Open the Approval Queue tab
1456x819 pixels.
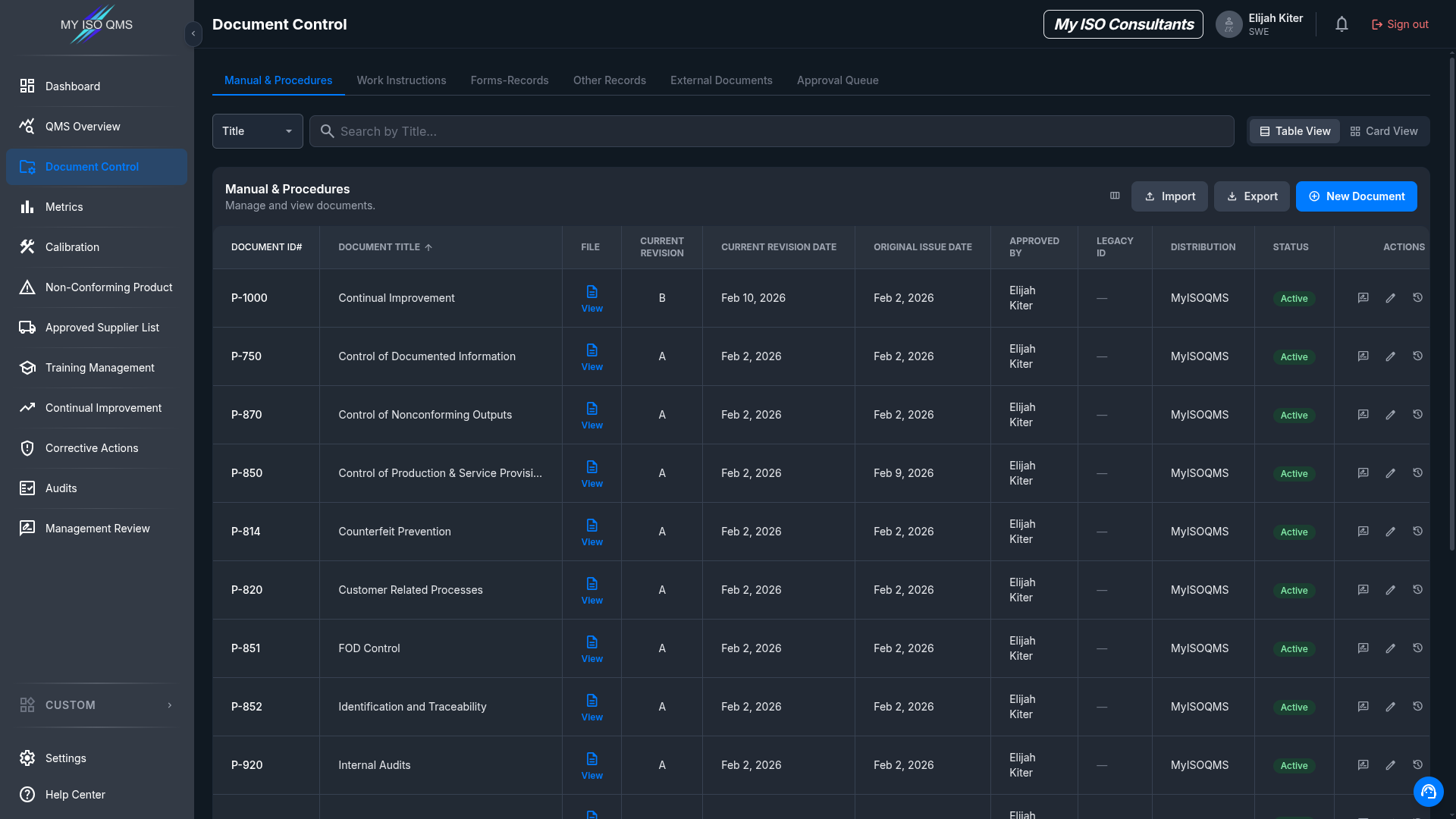coord(837,80)
